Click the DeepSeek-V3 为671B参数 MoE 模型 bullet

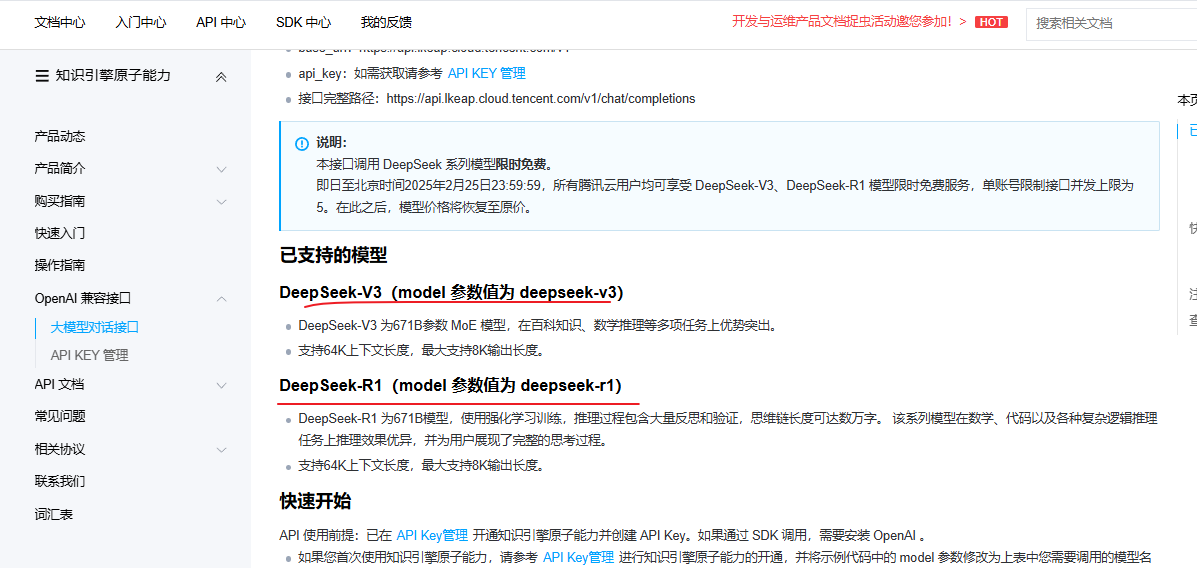537,326
